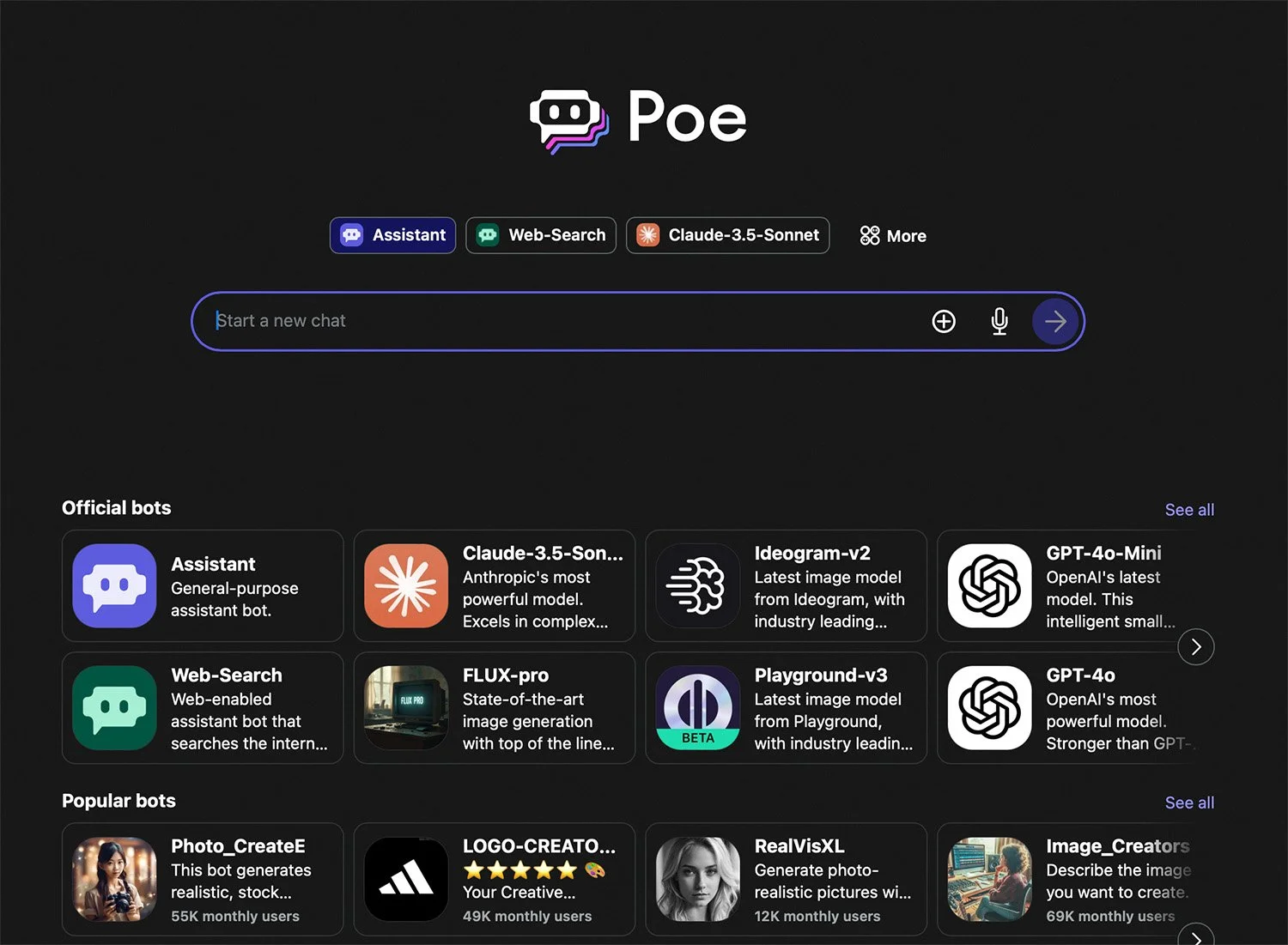The image size is (1288, 945).
Task: Click the GPT-4o-Mini OpenAI logo icon
Action: pos(989,585)
